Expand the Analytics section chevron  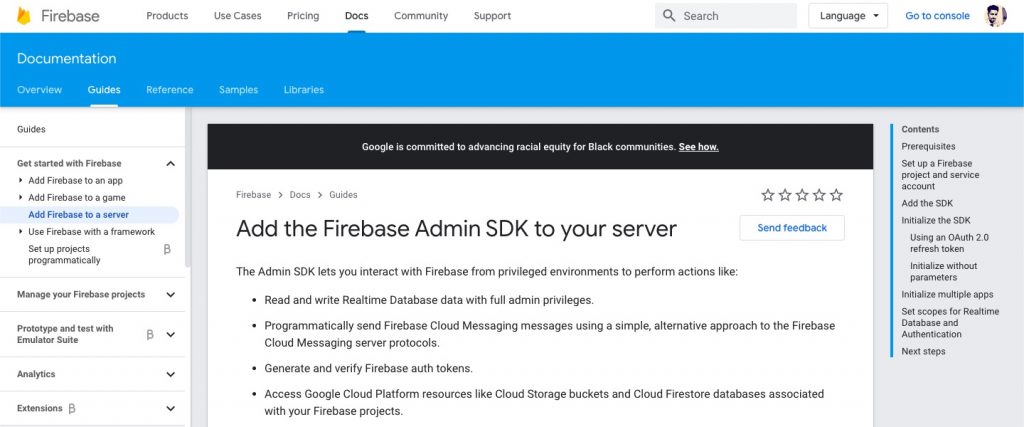tap(170, 374)
